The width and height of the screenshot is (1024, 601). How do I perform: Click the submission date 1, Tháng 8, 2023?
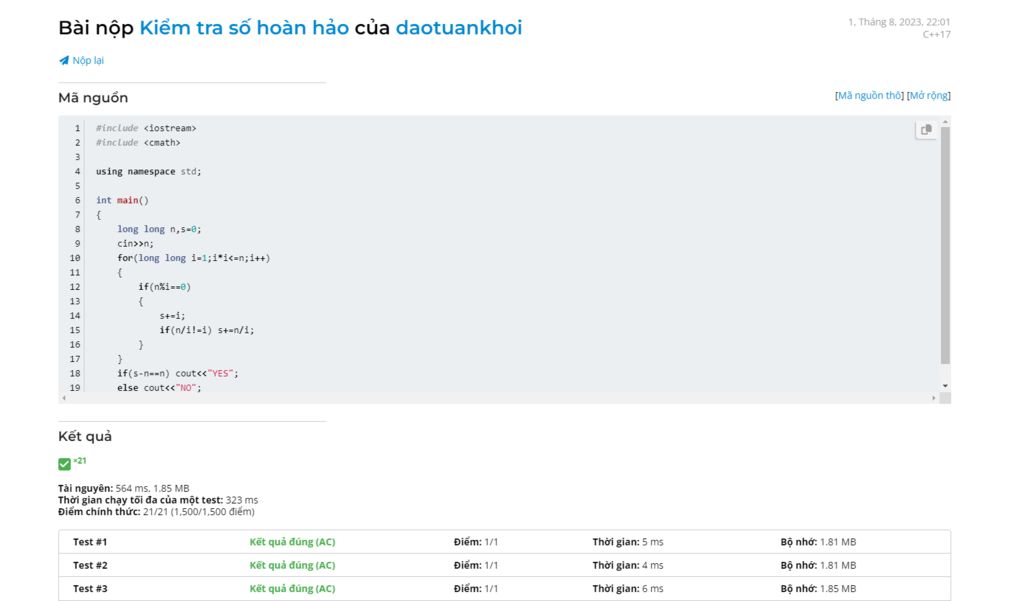(x=899, y=22)
